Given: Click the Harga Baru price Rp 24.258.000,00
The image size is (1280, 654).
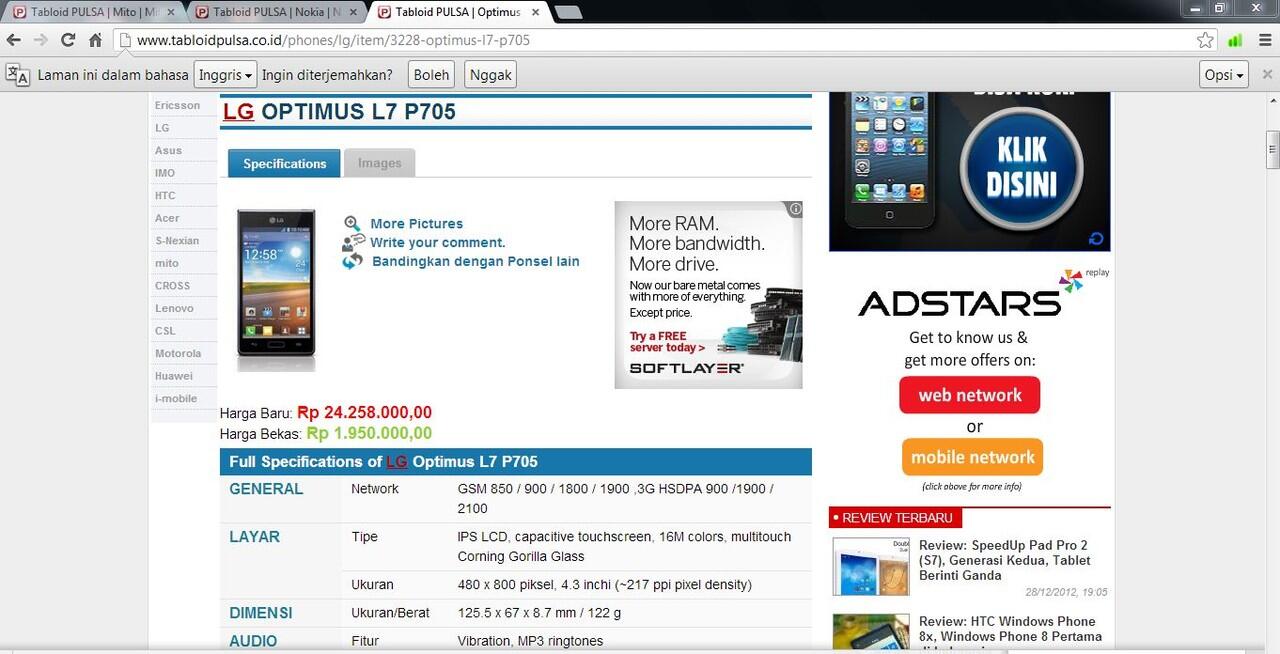Looking at the screenshot, I should click(364, 412).
